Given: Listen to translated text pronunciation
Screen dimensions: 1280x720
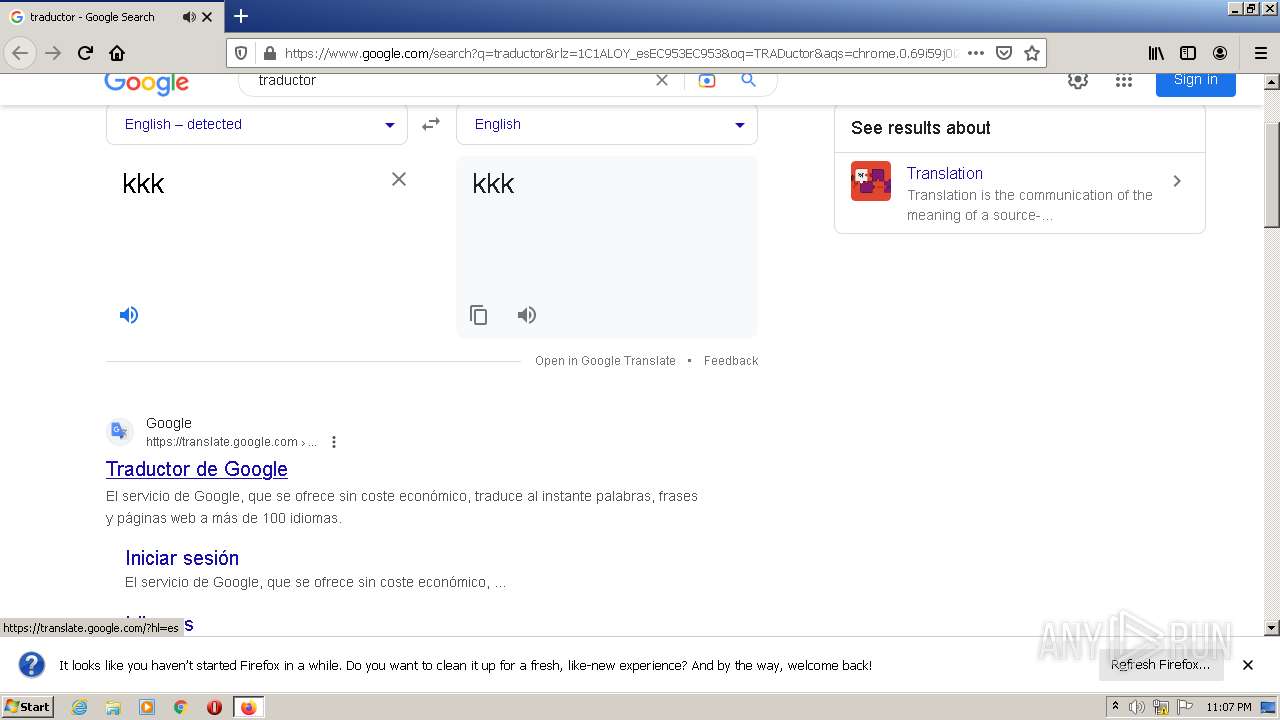Looking at the screenshot, I should click(x=527, y=315).
